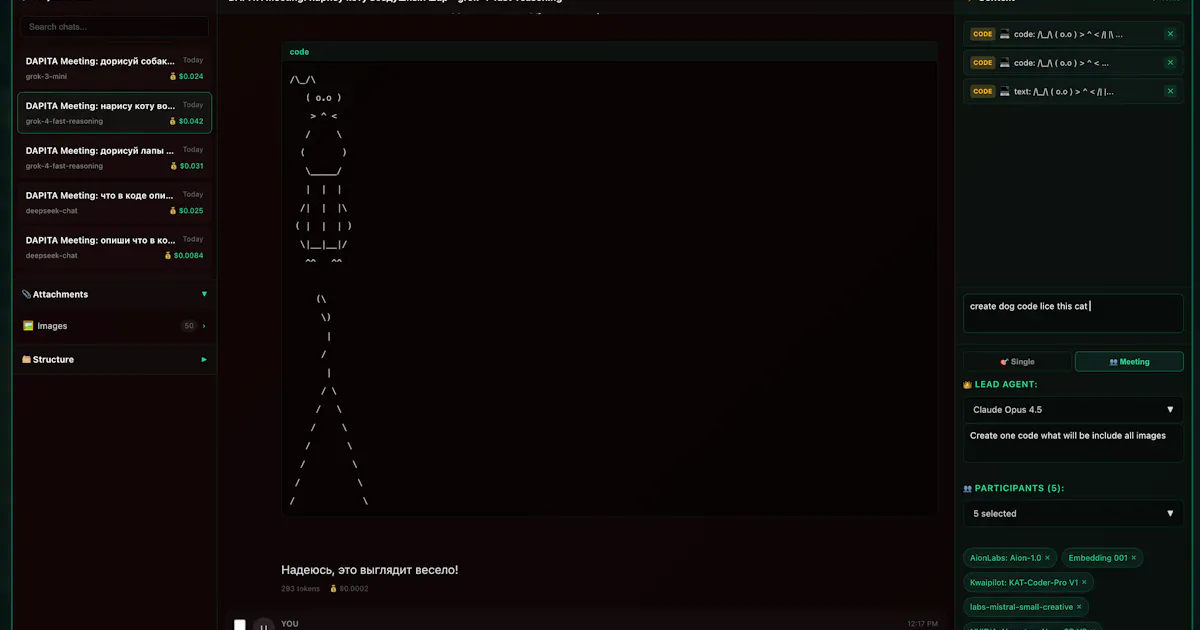Image resolution: width=1200 pixels, height=630 pixels.
Task: Click the money bag icon beside $0.0002
Action: 334,588
